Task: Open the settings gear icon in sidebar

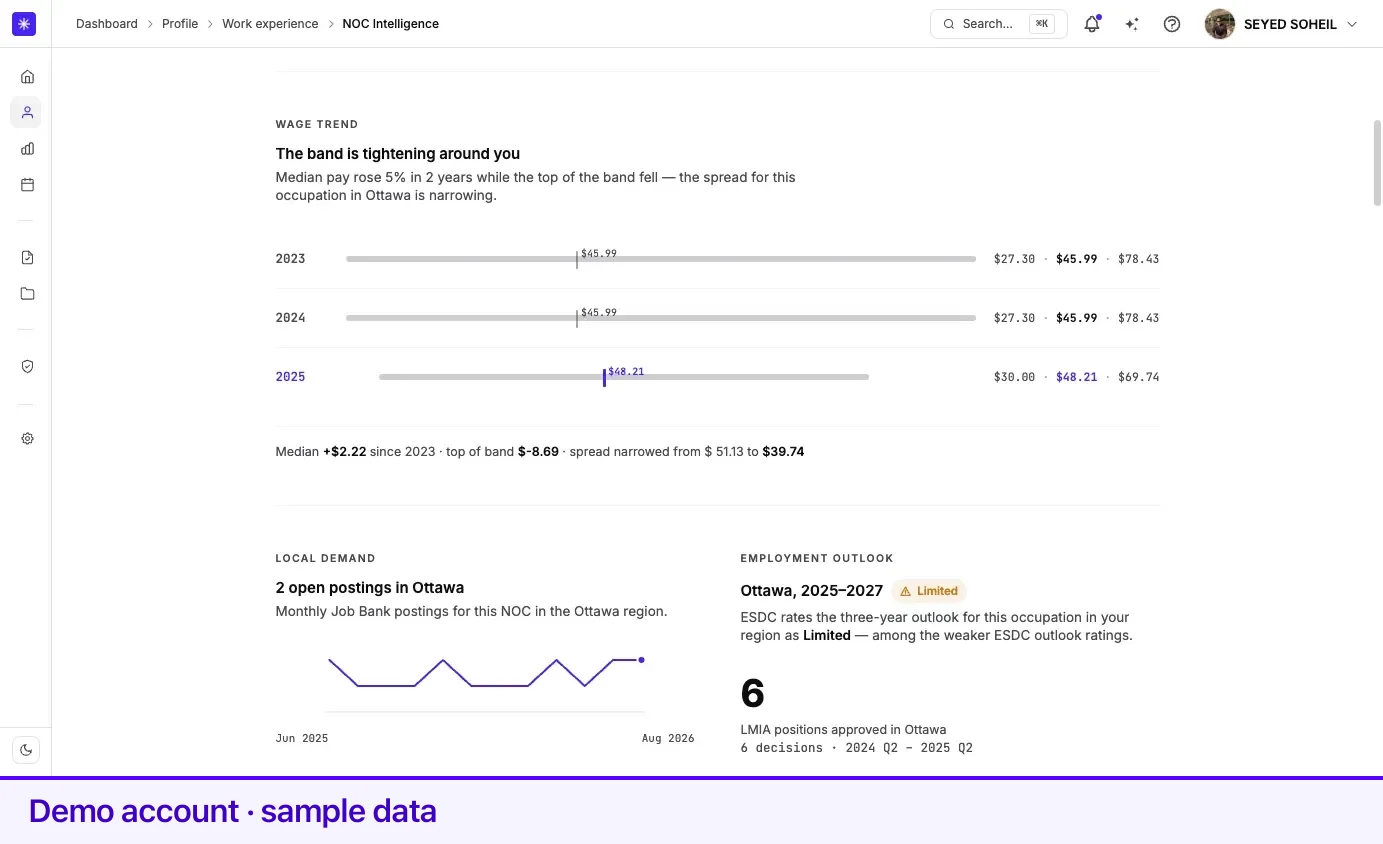Action: (x=27, y=439)
